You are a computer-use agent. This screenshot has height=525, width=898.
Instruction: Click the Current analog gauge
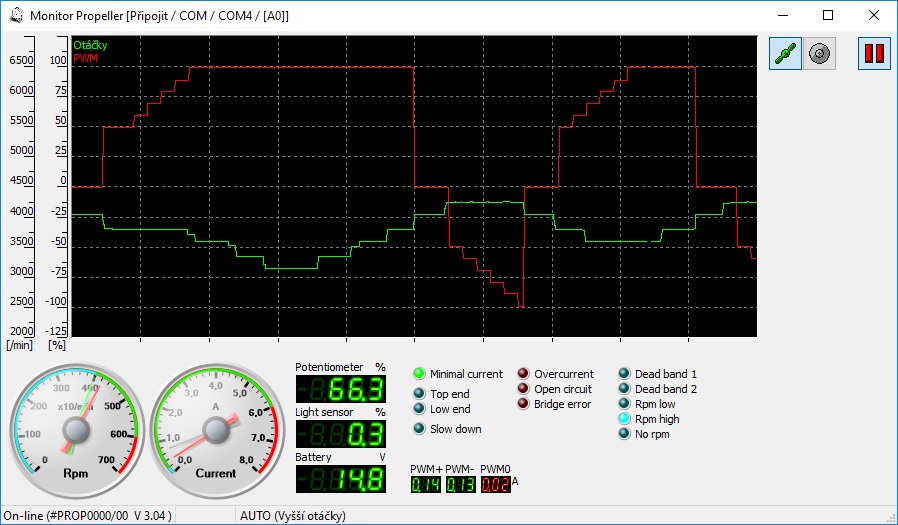click(216, 431)
